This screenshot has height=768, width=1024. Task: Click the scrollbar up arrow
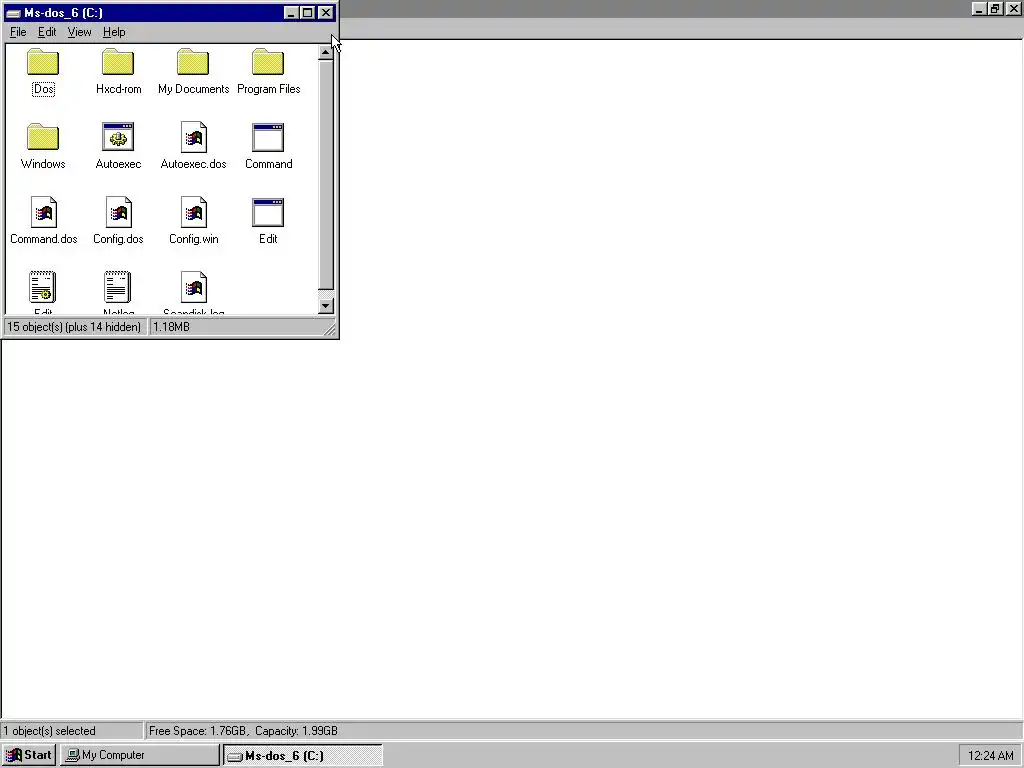coord(325,52)
